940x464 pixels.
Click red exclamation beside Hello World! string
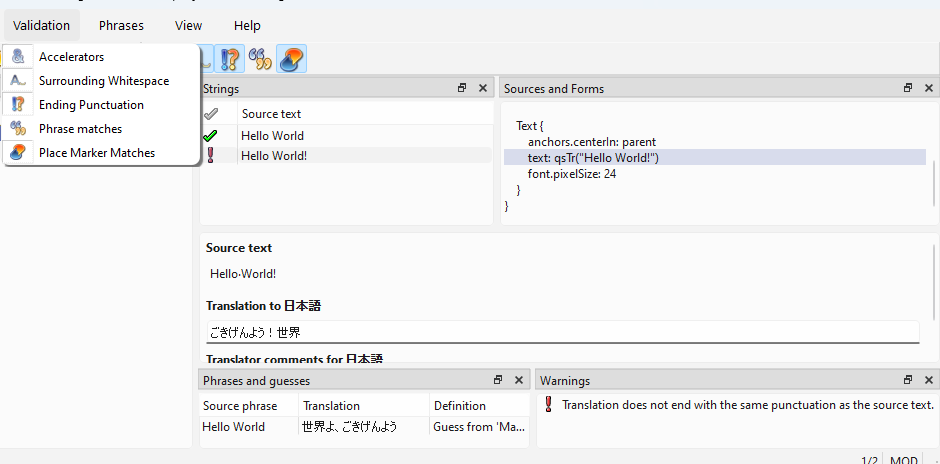tap(210, 155)
